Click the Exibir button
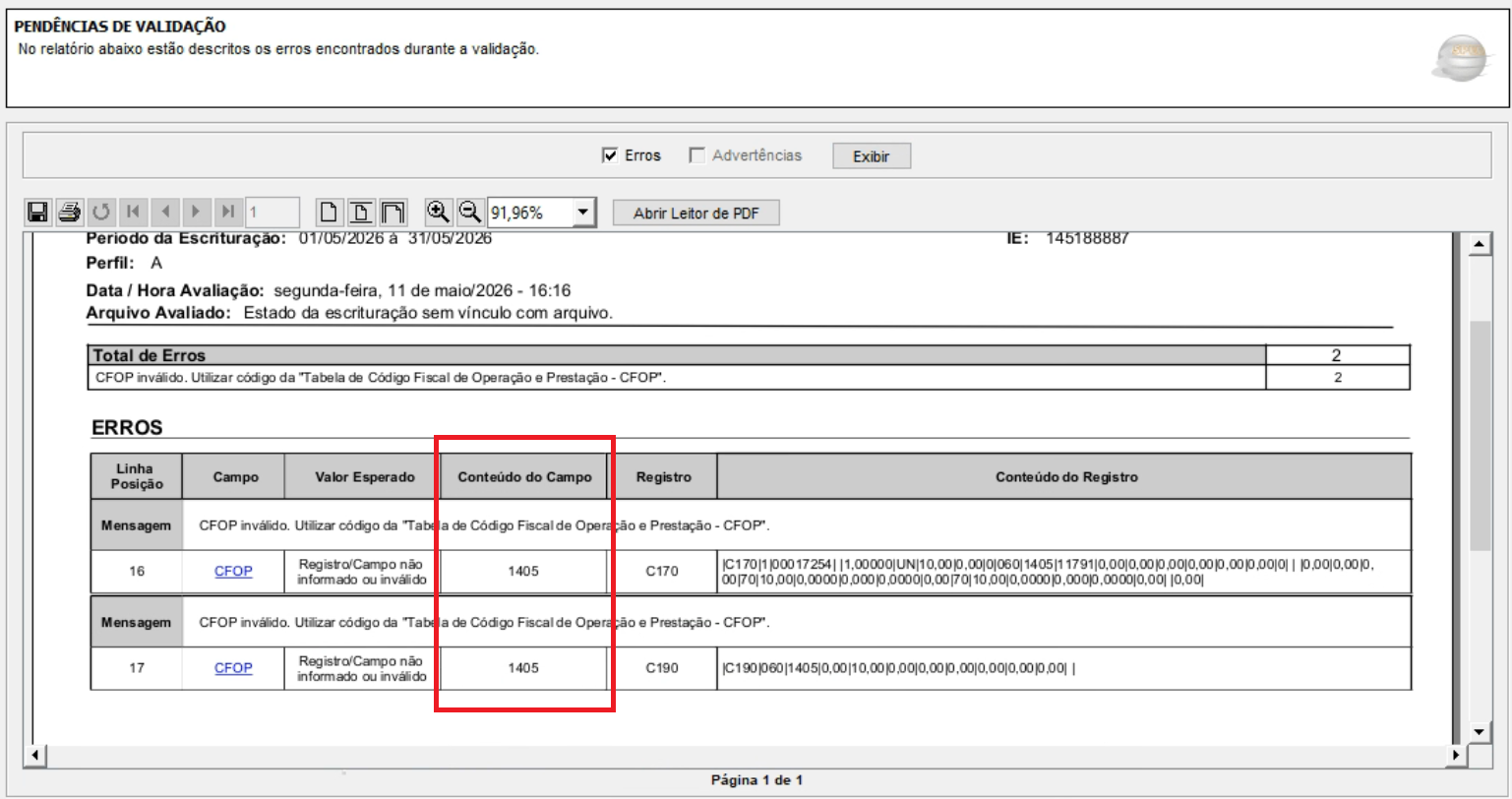This screenshot has height=799, width=1512. click(872, 155)
